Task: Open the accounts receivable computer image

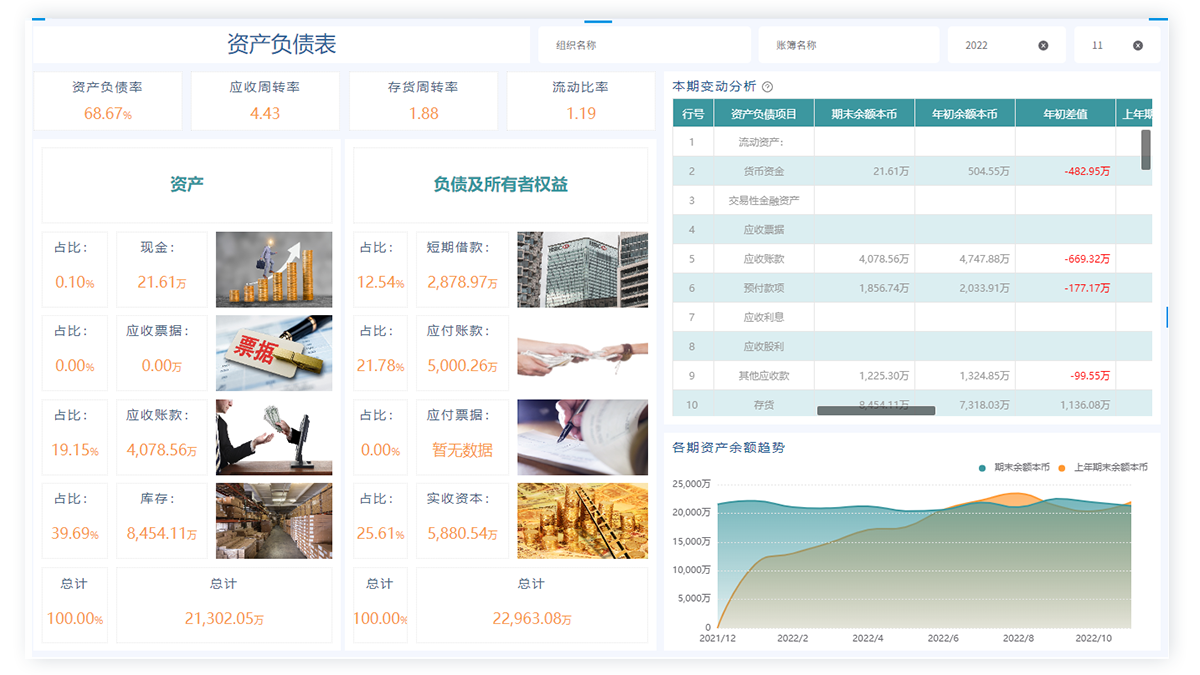Action: (274, 437)
